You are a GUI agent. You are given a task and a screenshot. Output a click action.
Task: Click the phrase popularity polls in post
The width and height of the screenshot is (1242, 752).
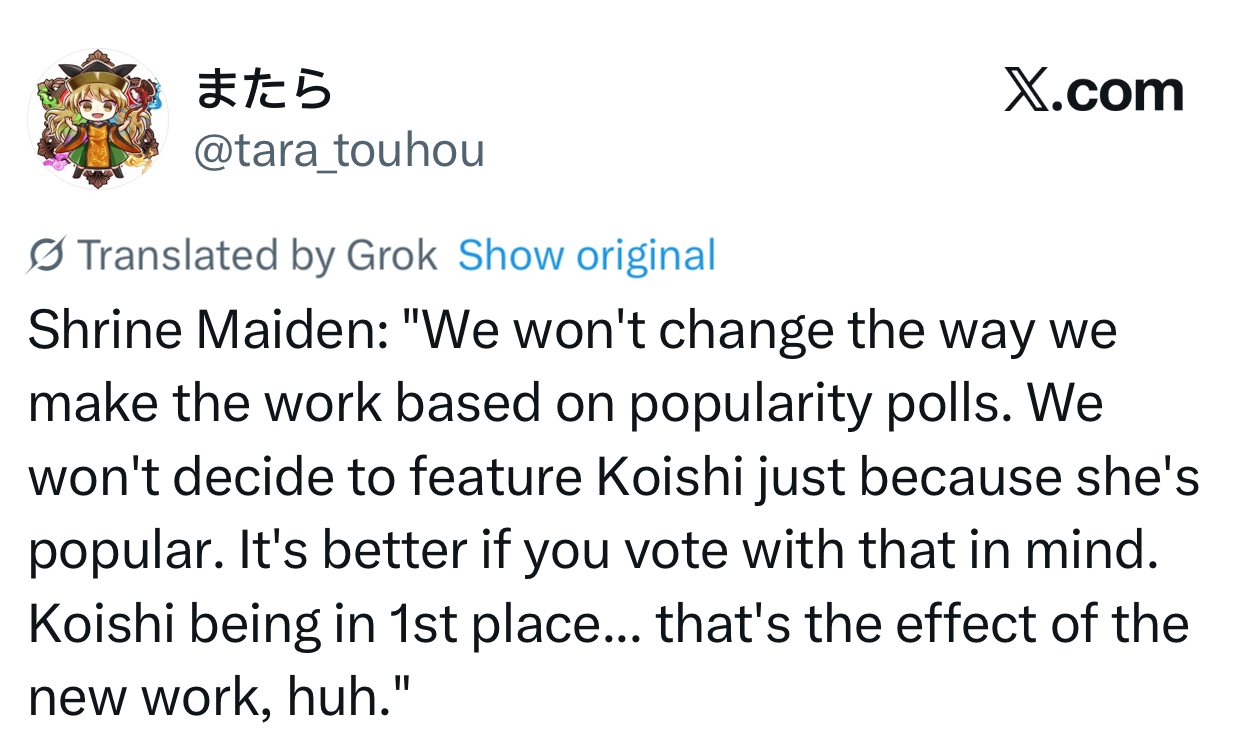(x=819, y=405)
